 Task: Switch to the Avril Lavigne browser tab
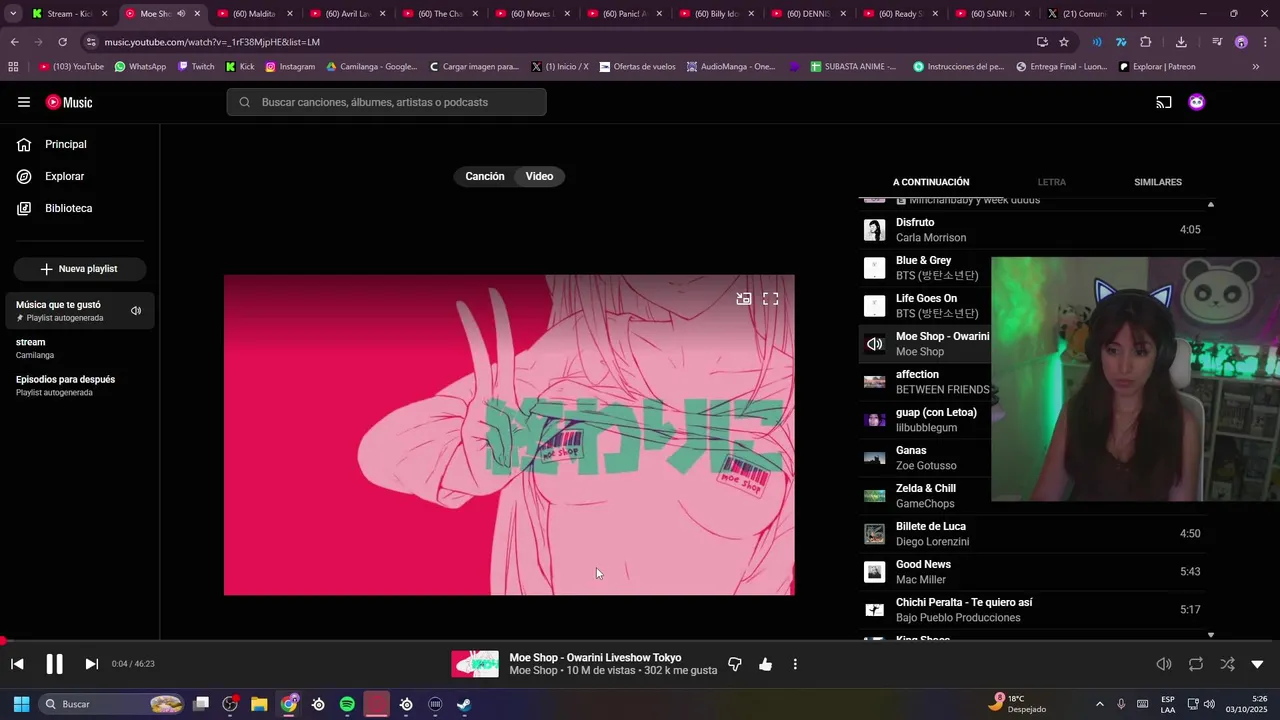coord(346,14)
